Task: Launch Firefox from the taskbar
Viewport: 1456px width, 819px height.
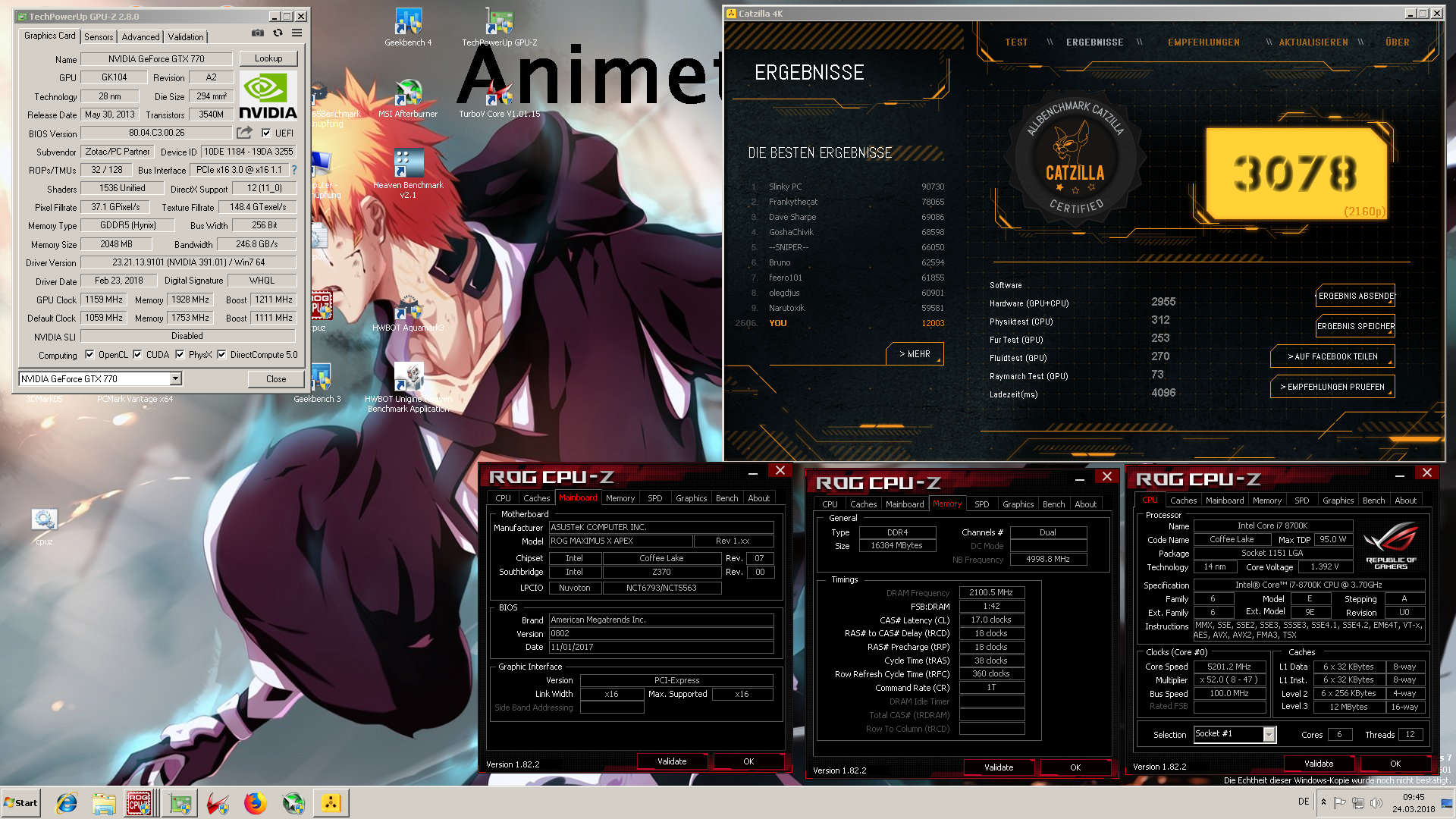Action: click(256, 803)
